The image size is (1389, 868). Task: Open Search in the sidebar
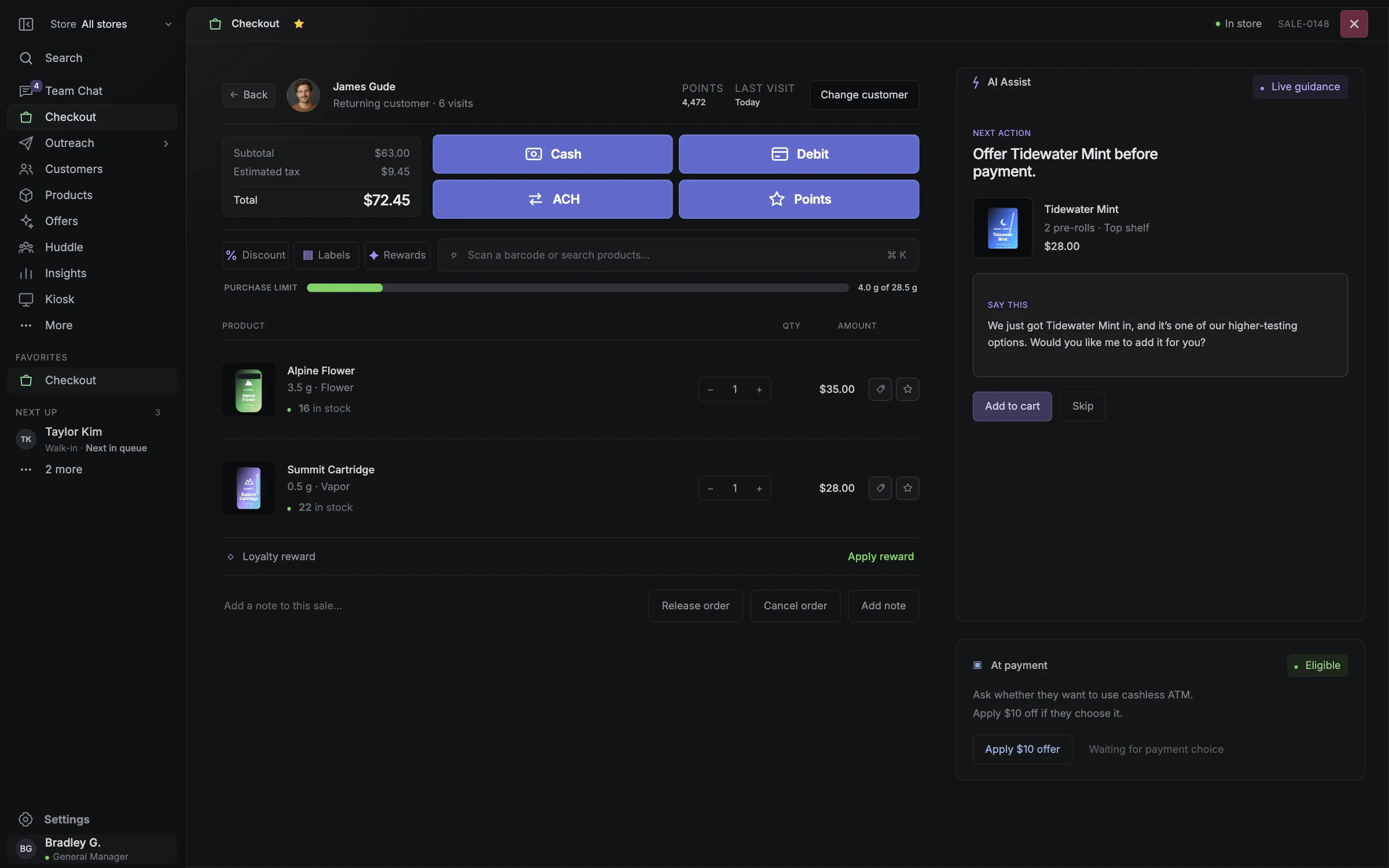pos(93,58)
